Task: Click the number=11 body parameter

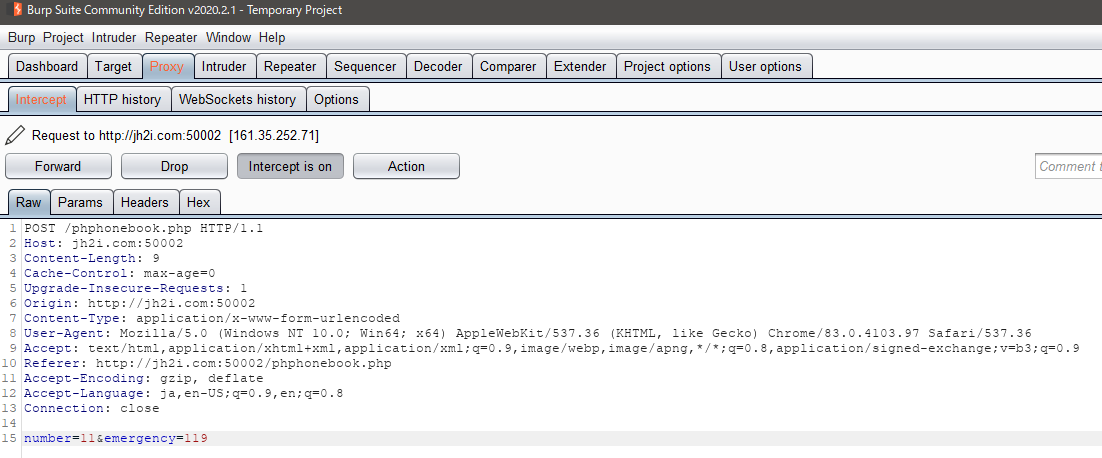Action: (60, 438)
